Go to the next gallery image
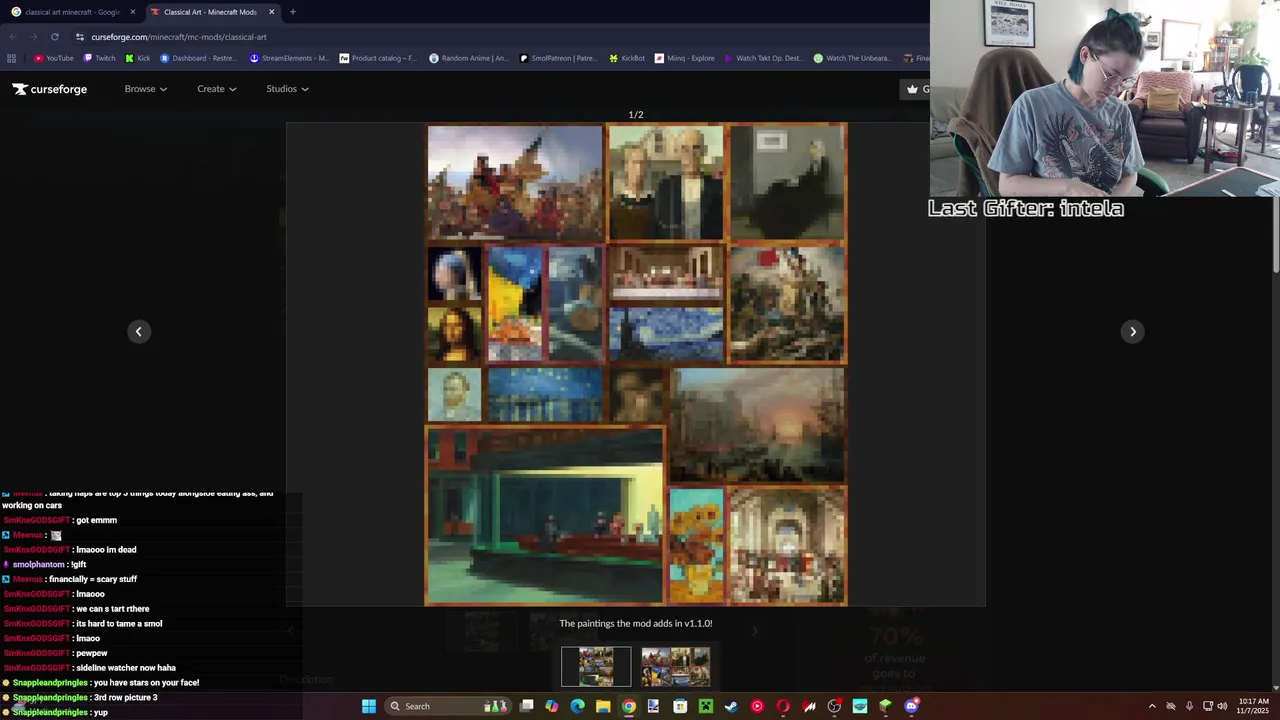The height and width of the screenshot is (720, 1280). pyautogui.click(x=1132, y=331)
